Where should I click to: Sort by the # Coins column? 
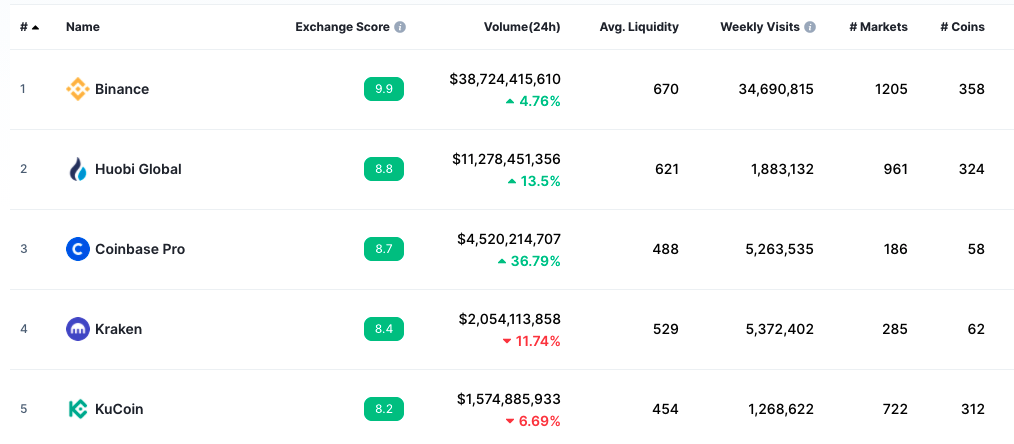click(x=962, y=27)
